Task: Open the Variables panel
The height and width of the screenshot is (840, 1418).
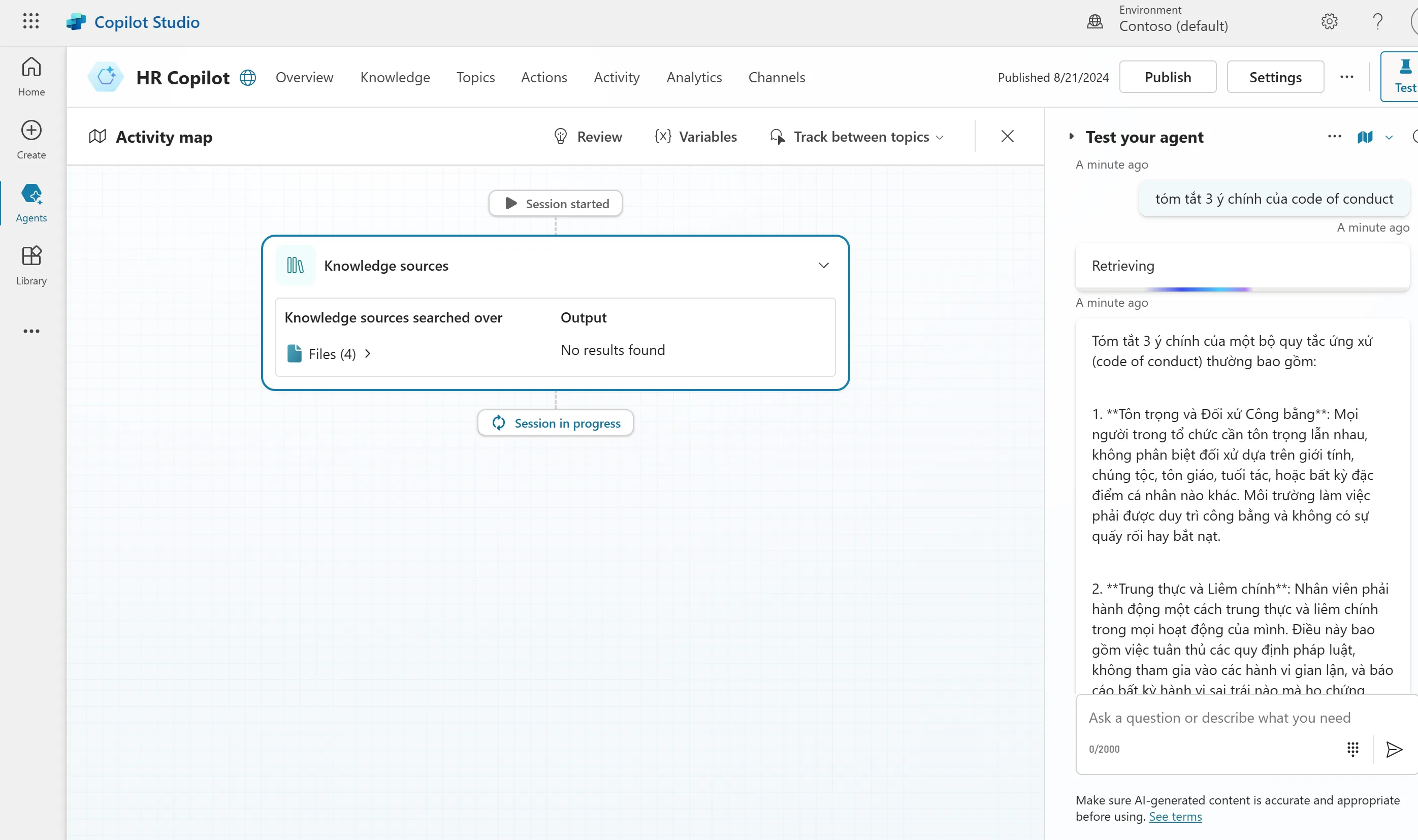Action: coord(696,136)
